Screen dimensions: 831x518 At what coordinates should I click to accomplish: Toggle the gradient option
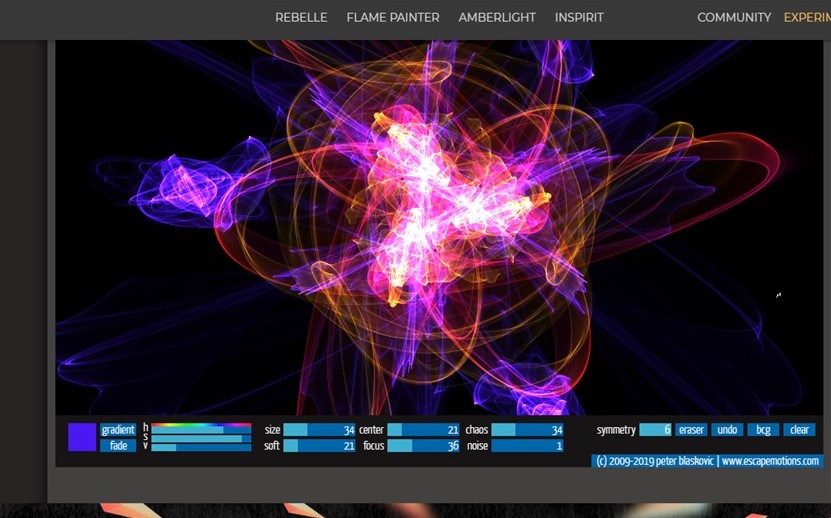pos(118,429)
